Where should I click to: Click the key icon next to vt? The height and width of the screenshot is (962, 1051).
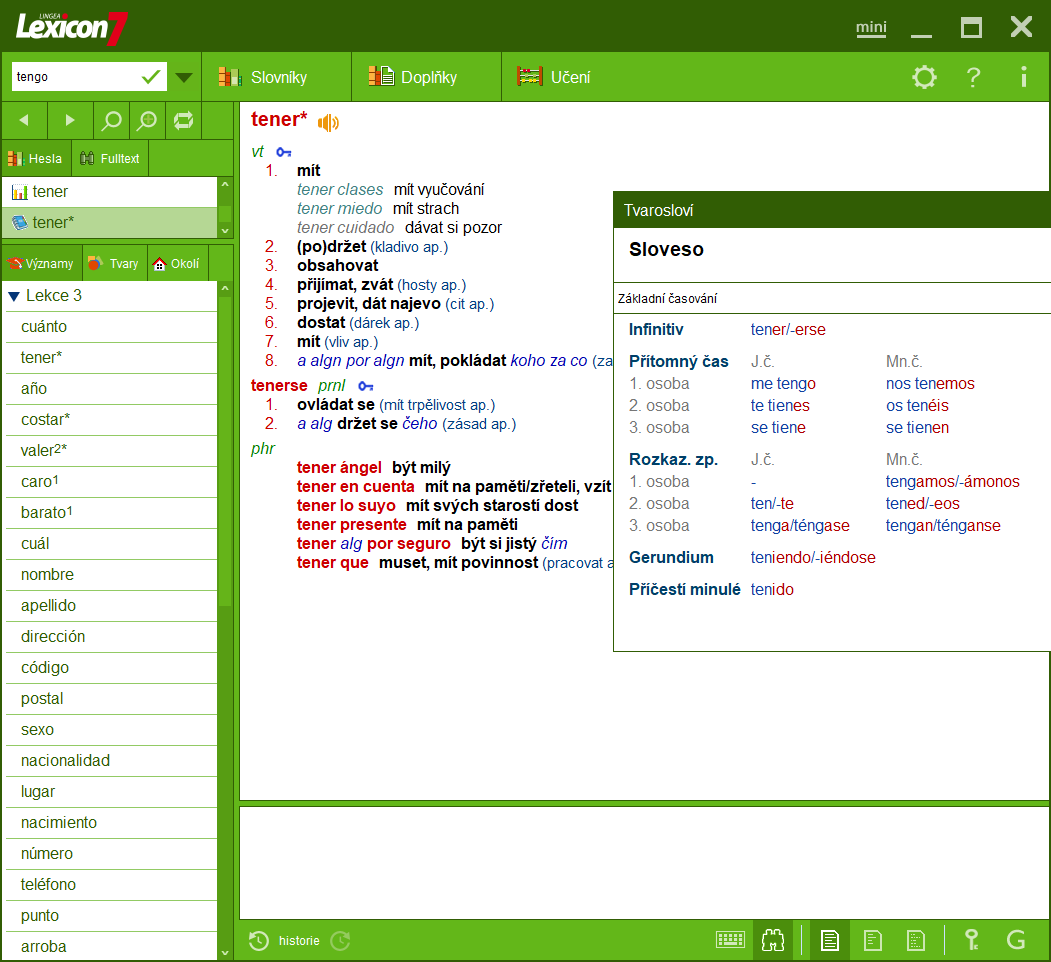[x=284, y=152]
